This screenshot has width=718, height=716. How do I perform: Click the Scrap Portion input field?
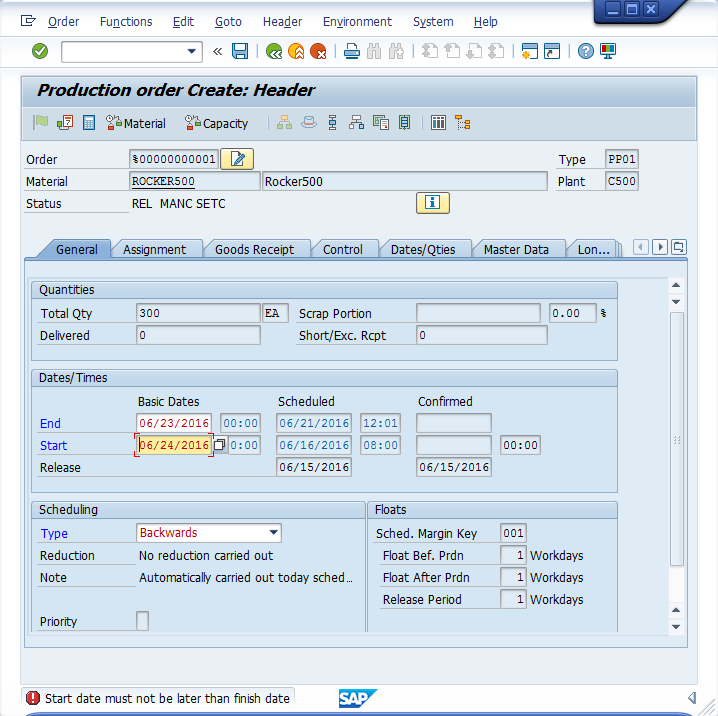[478, 313]
